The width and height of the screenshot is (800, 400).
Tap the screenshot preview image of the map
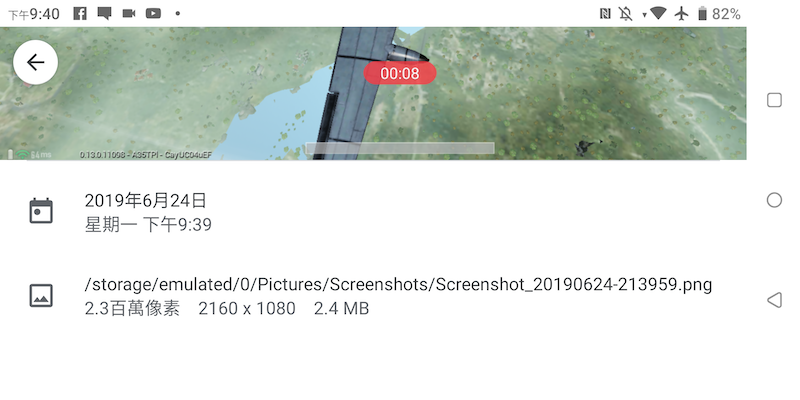pyautogui.click(x=373, y=93)
